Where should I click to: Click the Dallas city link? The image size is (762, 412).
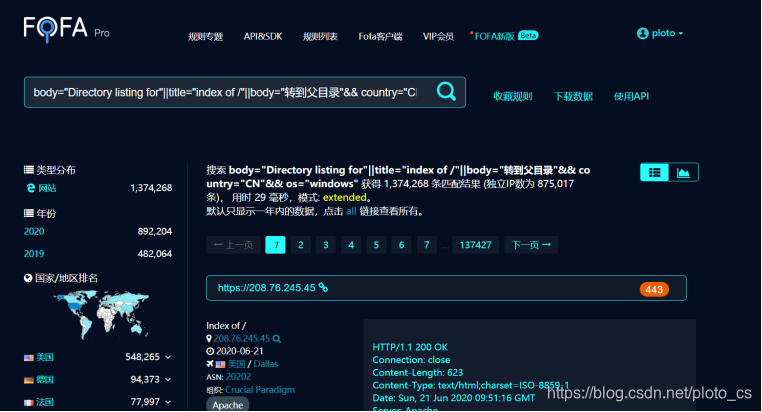pyautogui.click(x=266, y=364)
